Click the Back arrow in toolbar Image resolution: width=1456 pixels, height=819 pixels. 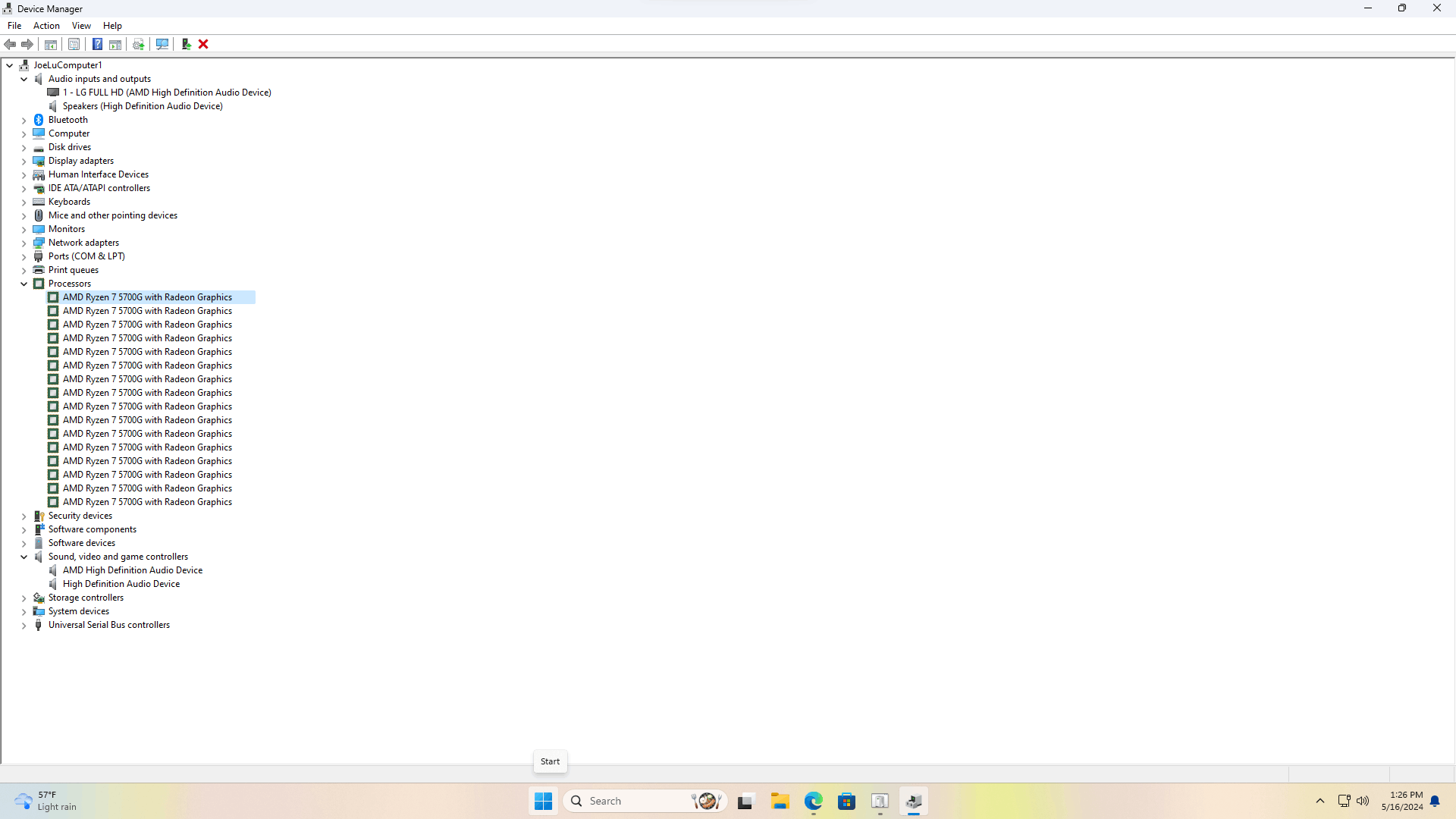11,45
